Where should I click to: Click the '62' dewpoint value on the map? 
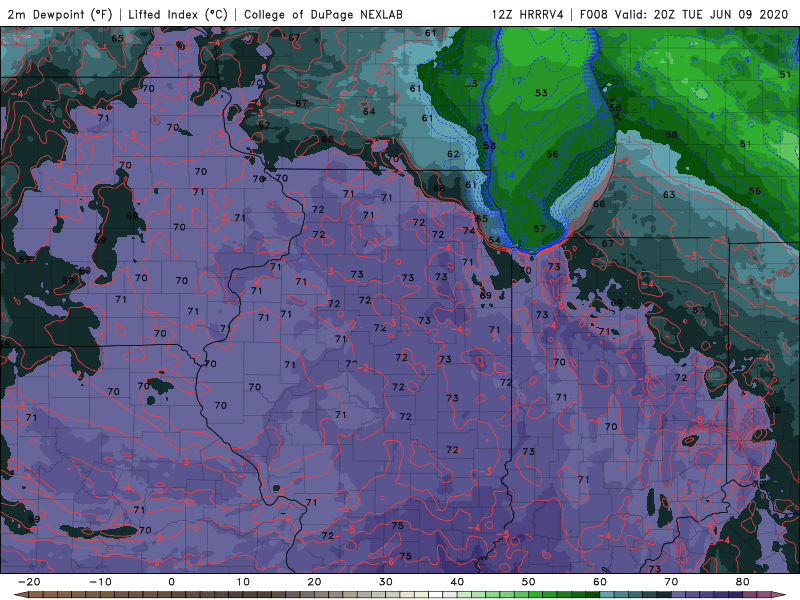pos(453,154)
